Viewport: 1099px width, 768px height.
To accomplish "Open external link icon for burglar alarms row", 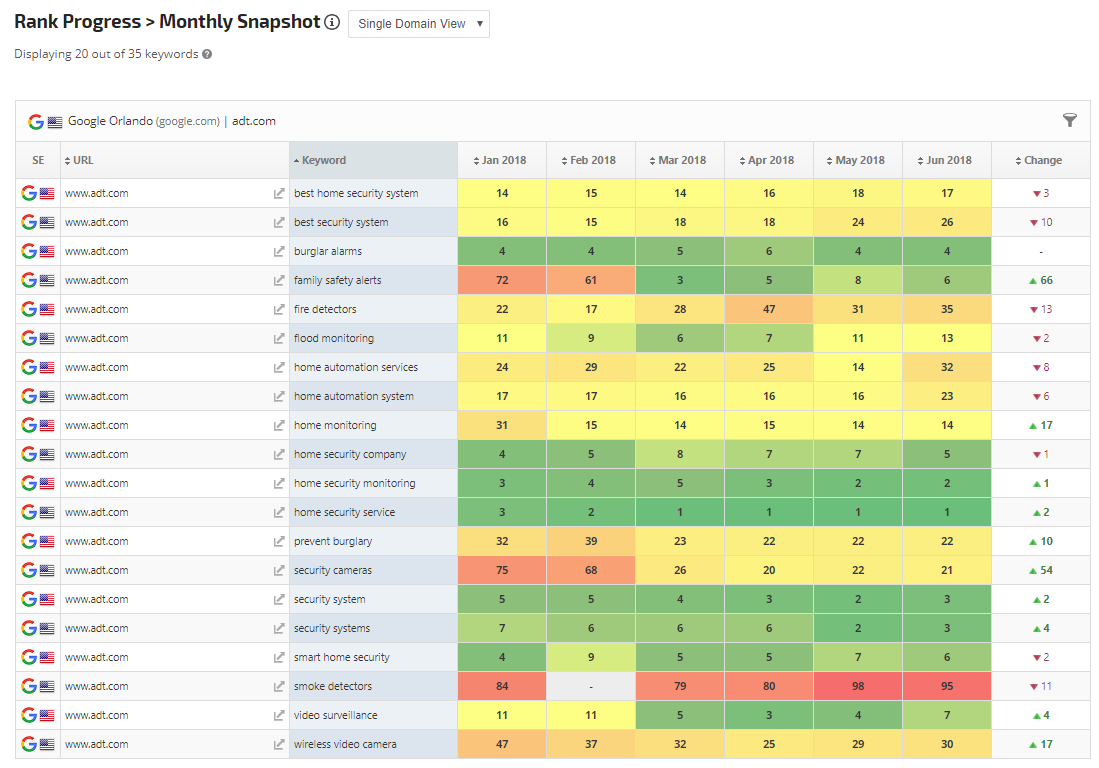I will pyautogui.click(x=279, y=252).
